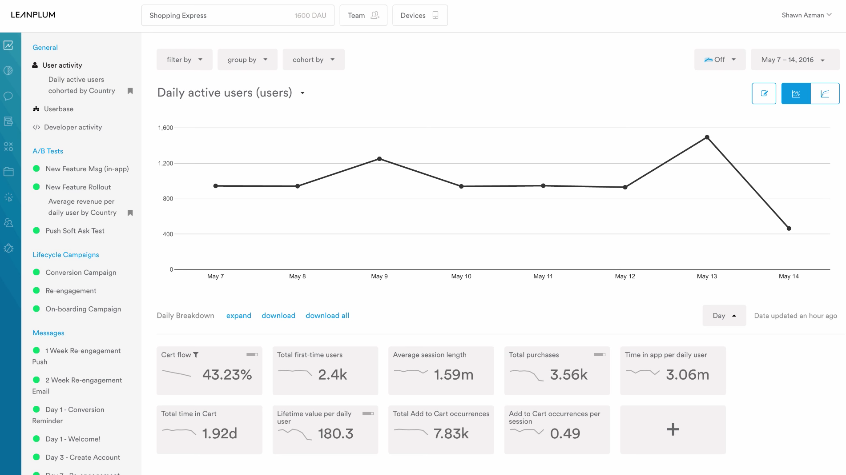
Task: Click the download all link
Action: point(327,315)
